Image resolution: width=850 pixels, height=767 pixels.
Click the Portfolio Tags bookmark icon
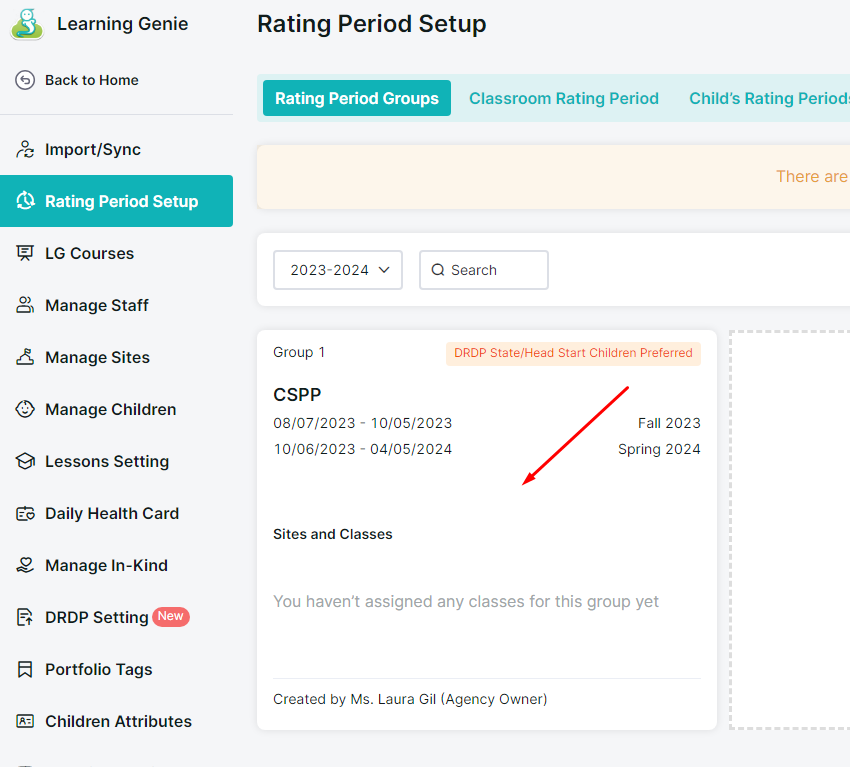[x=25, y=669]
